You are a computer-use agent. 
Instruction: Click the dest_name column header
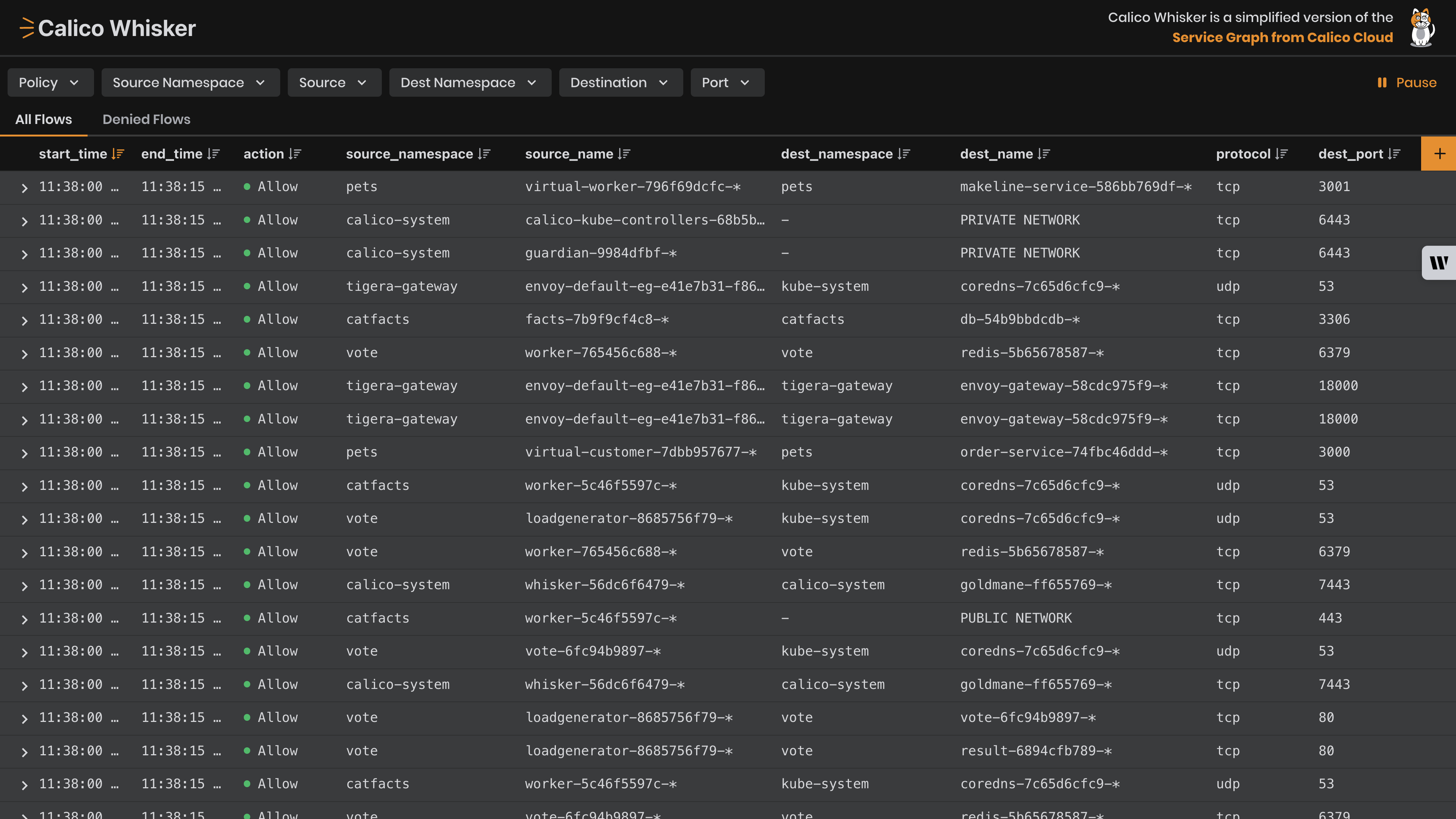996,154
